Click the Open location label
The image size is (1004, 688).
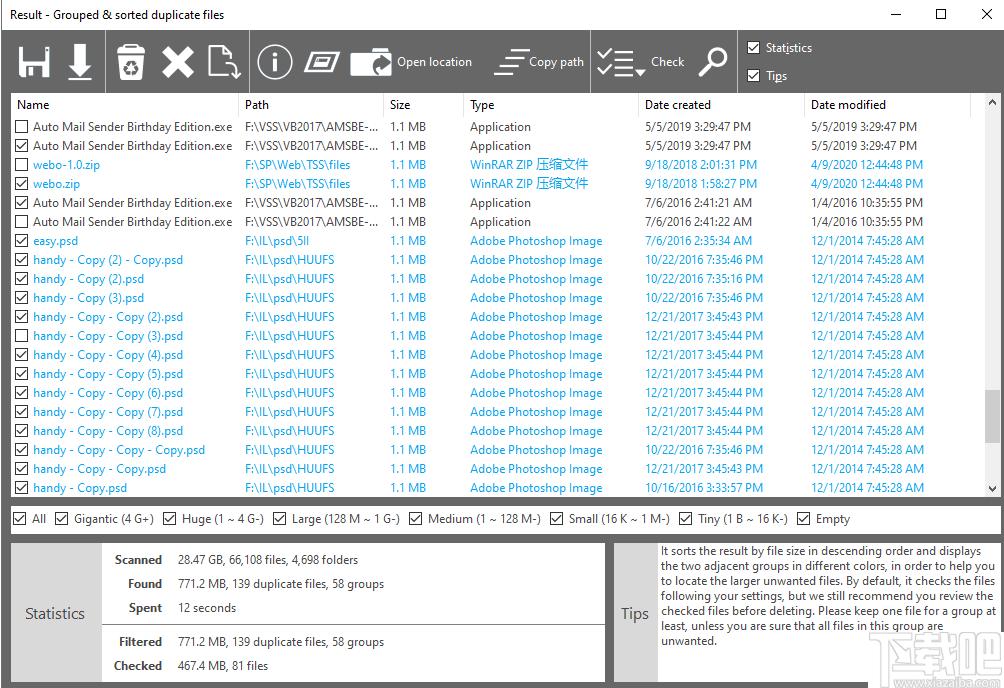(434, 62)
